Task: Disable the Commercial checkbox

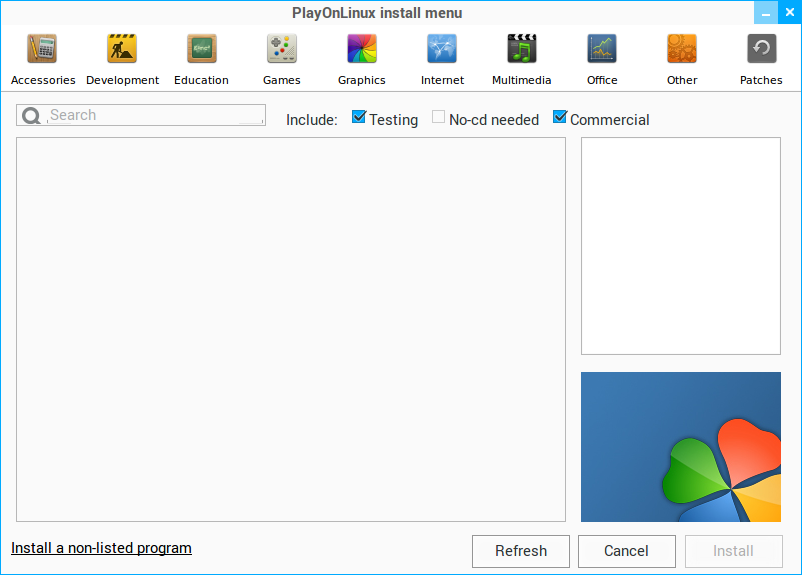Action: coord(560,117)
